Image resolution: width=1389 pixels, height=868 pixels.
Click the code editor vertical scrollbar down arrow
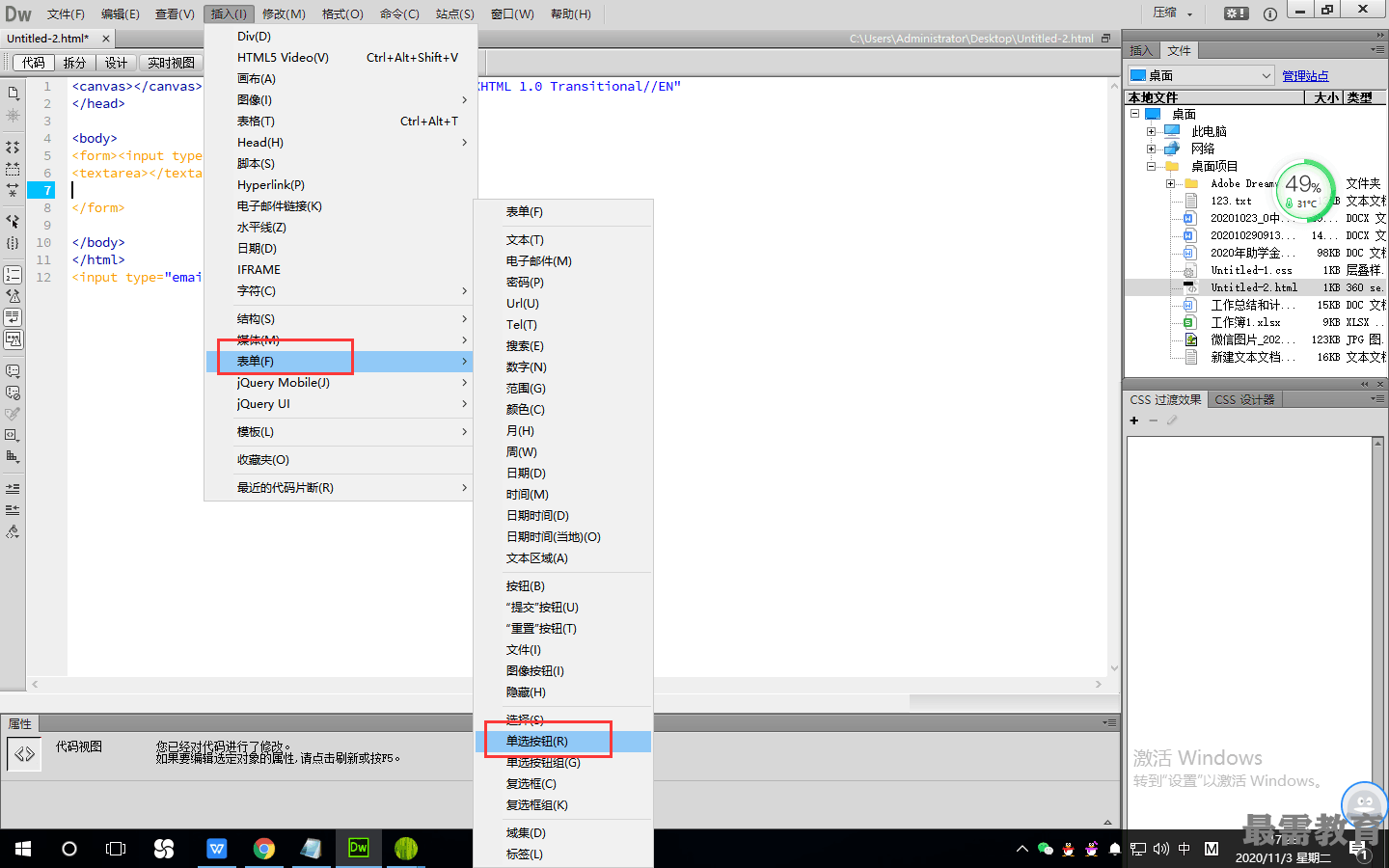point(1114,667)
